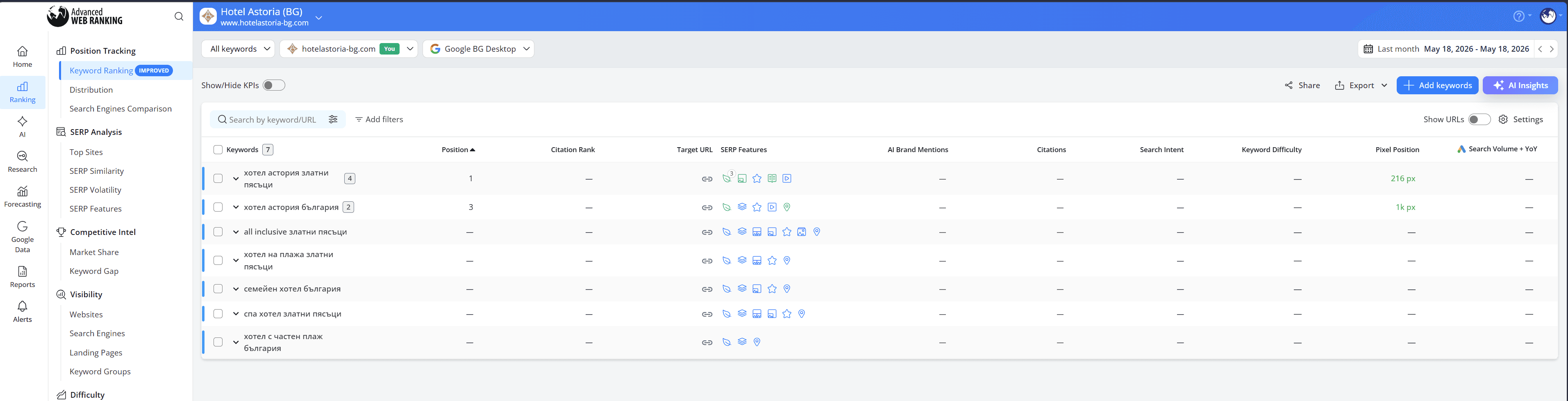
Task: Open SERP Volatility menu item
Action: tap(95, 190)
